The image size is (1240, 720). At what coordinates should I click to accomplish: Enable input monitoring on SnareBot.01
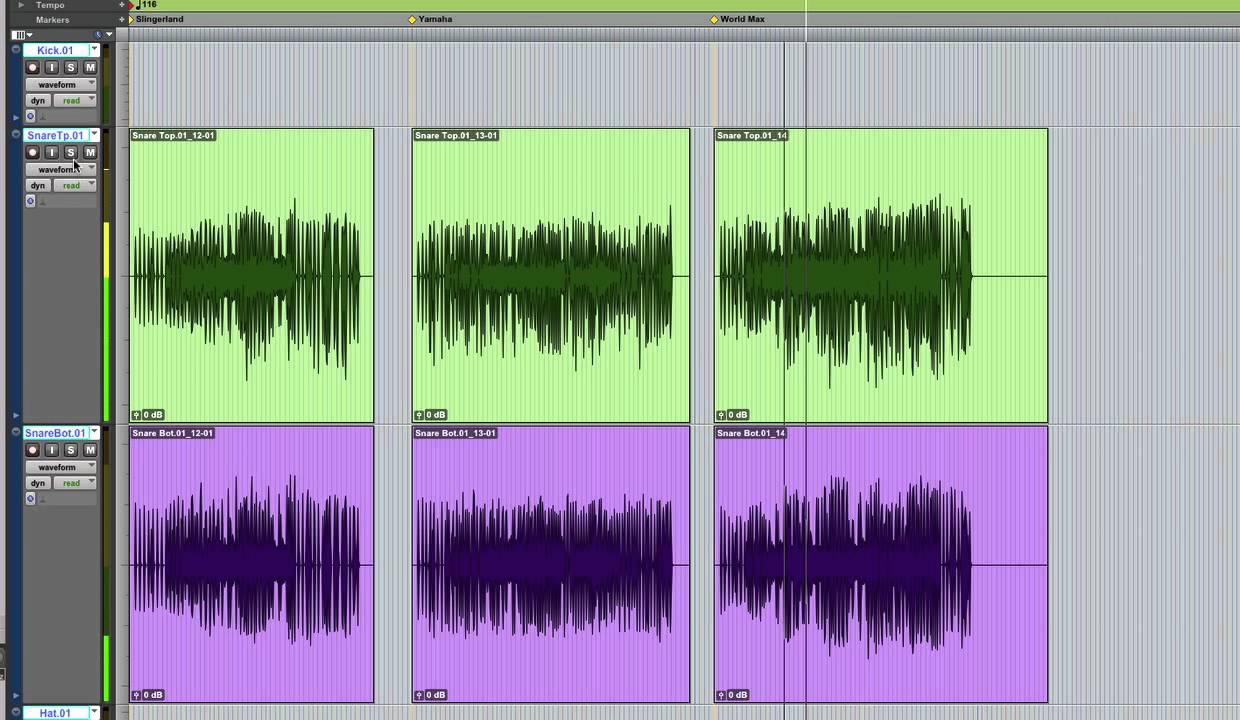(51, 450)
